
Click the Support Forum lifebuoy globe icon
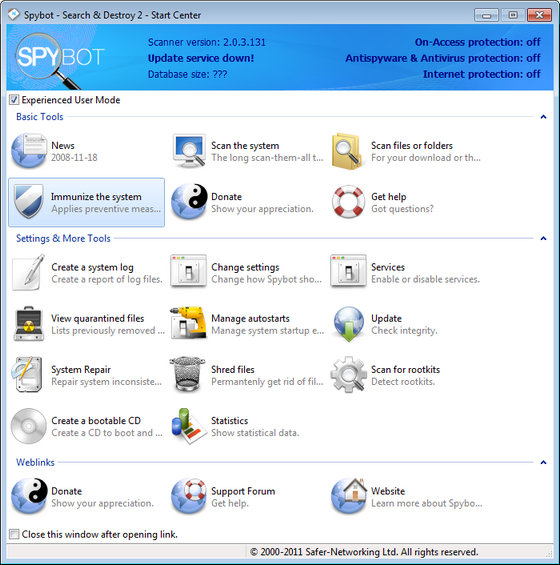[189, 496]
